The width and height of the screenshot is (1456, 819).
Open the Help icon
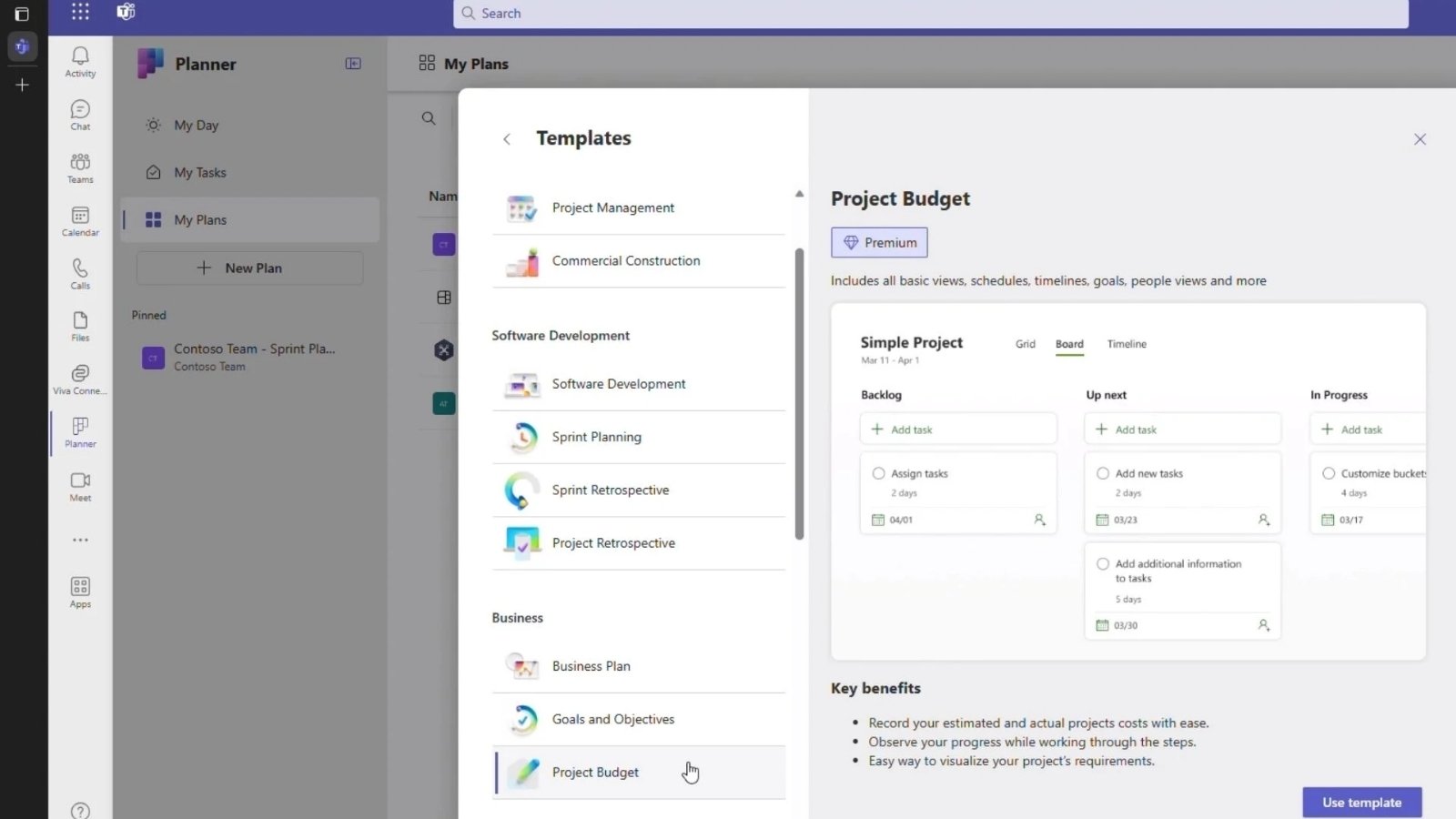click(80, 811)
